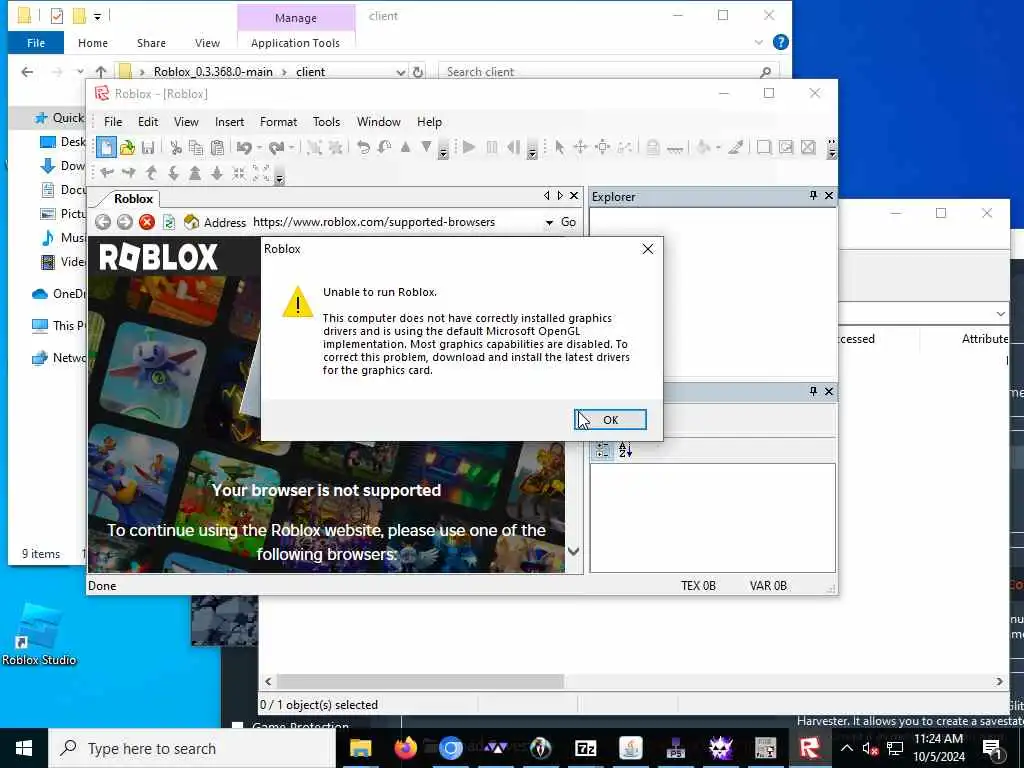1024x768 pixels.
Task: Click the Open file toolbar icon
Action: 127,148
